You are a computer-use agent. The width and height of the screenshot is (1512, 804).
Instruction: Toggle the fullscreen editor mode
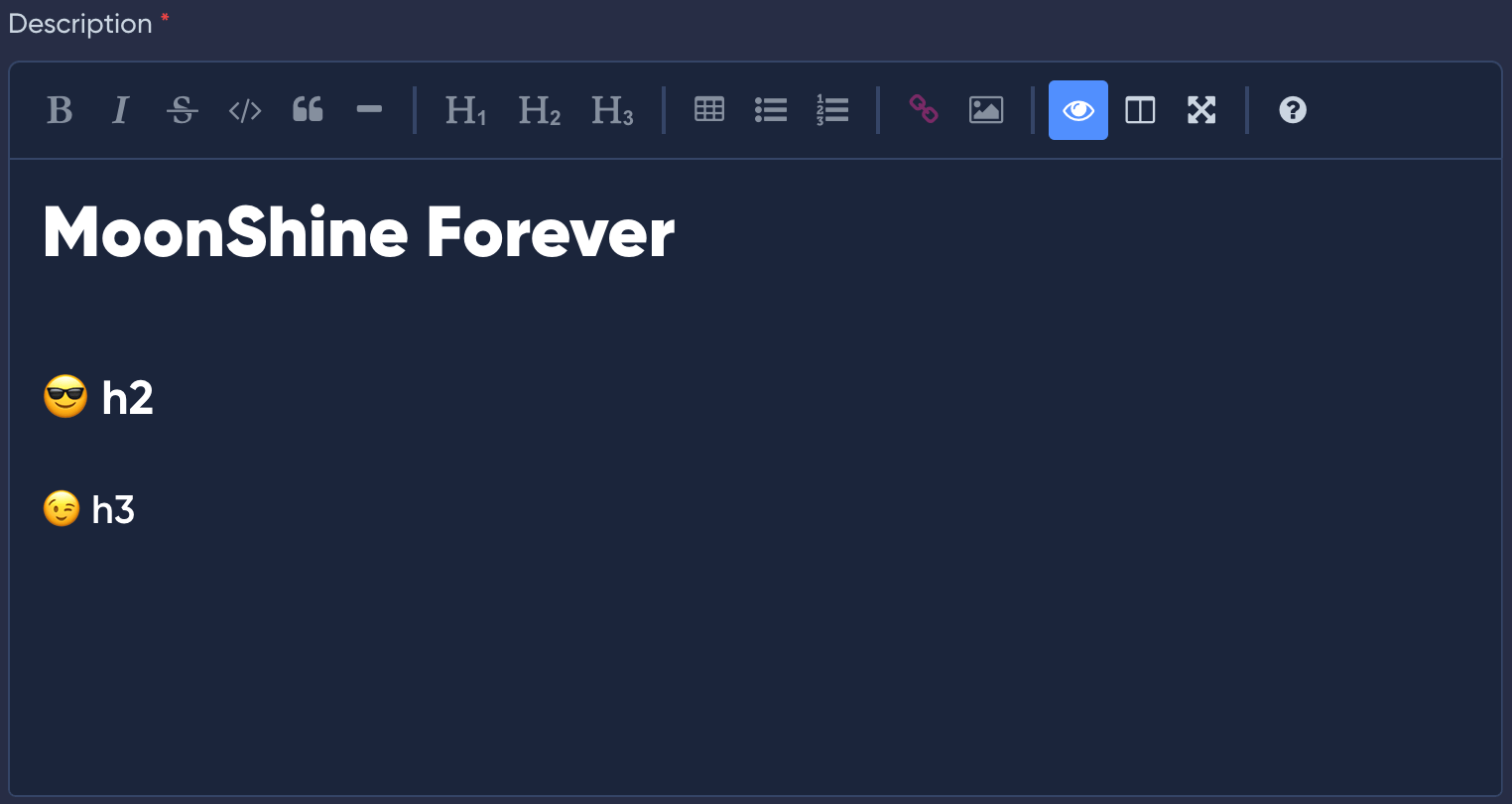pyautogui.click(x=1201, y=110)
